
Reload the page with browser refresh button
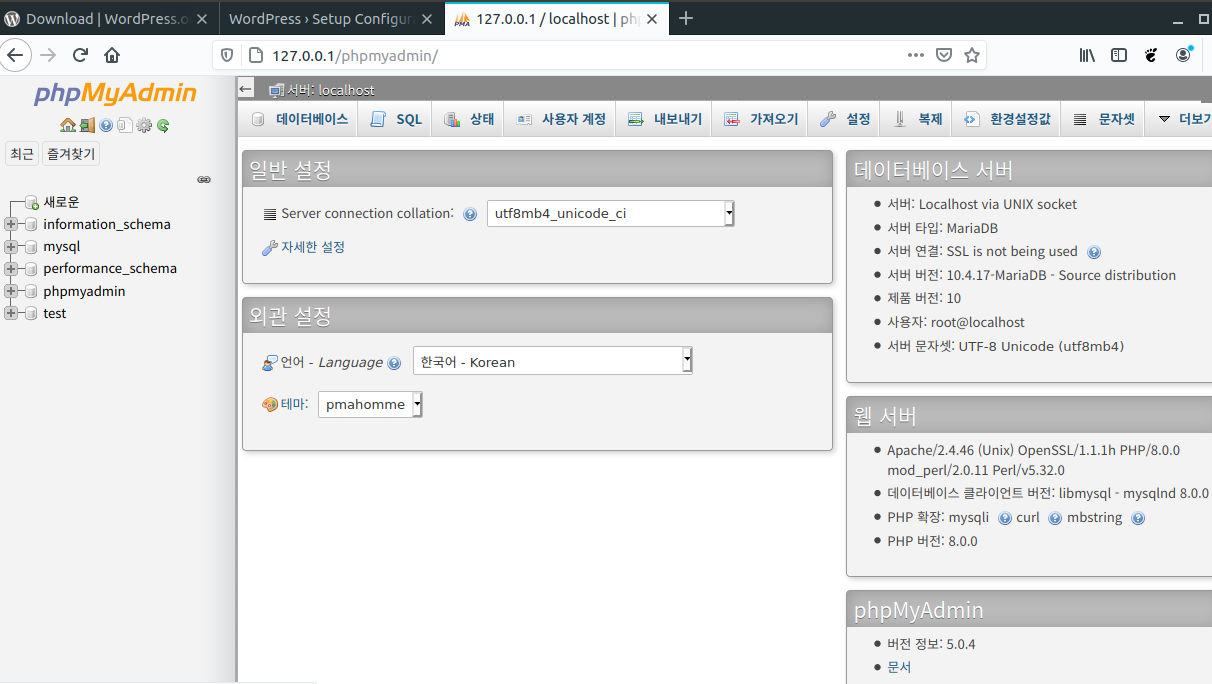(x=80, y=55)
